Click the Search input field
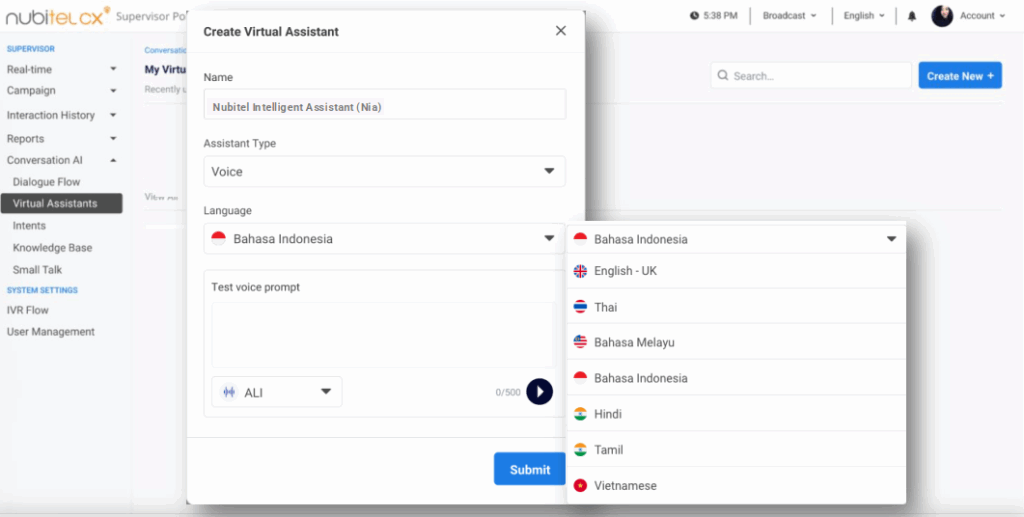Image resolution: width=1024 pixels, height=517 pixels. pyautogui.click(x=811, y=76)
